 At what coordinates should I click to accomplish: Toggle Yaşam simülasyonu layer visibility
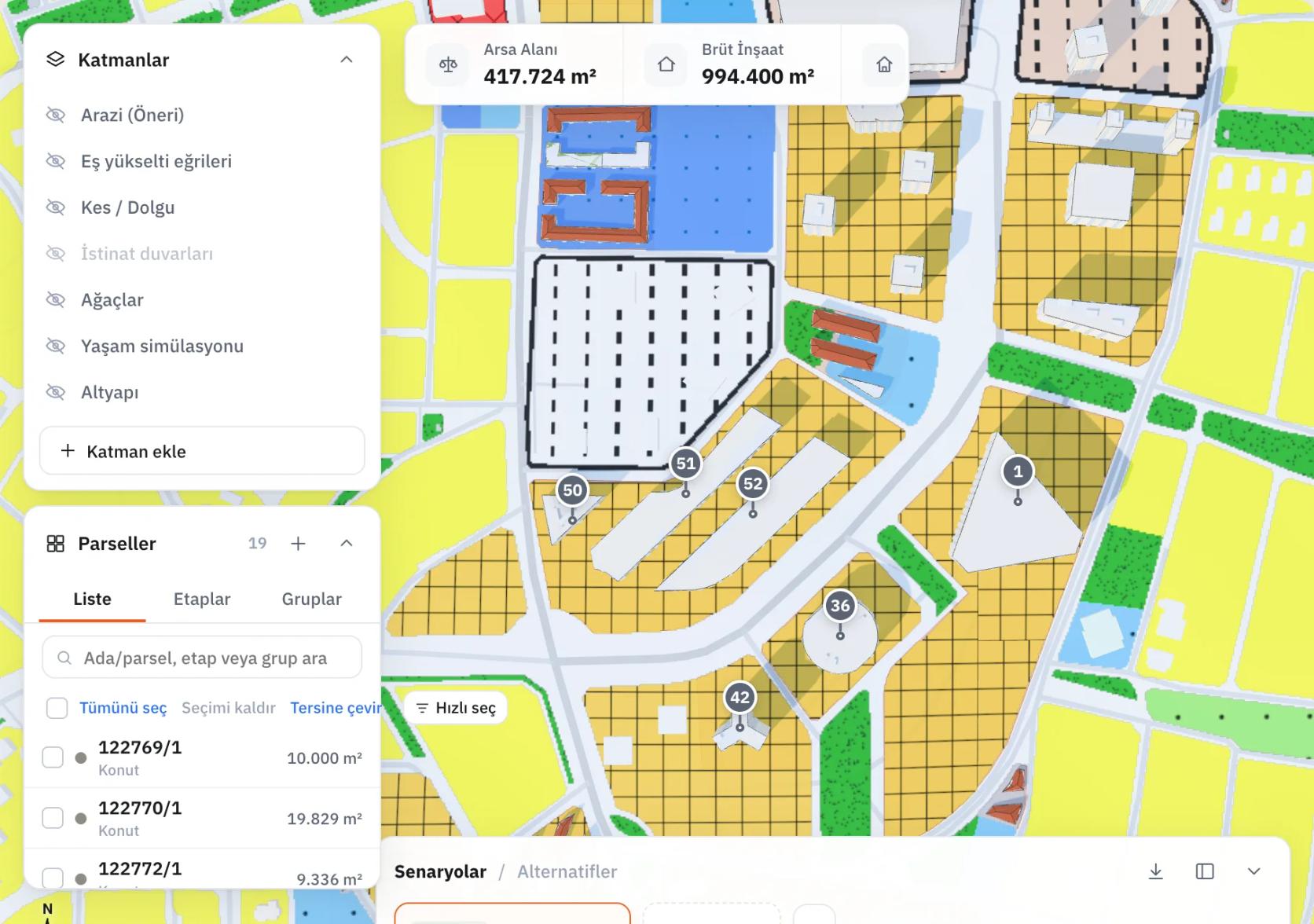click(55, 346)
